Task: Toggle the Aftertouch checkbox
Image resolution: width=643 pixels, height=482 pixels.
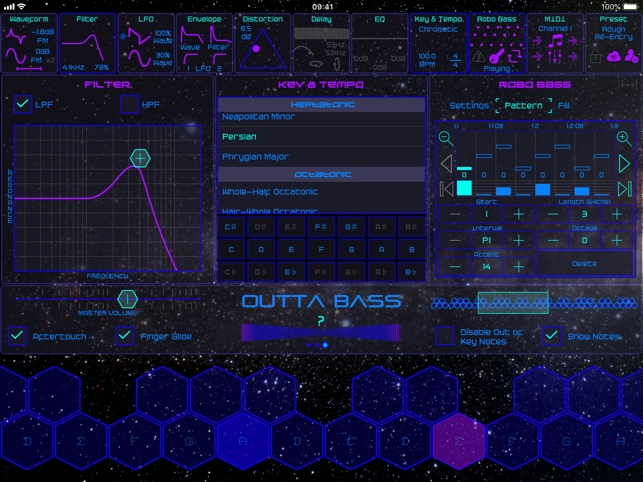Action: [17, 336]
